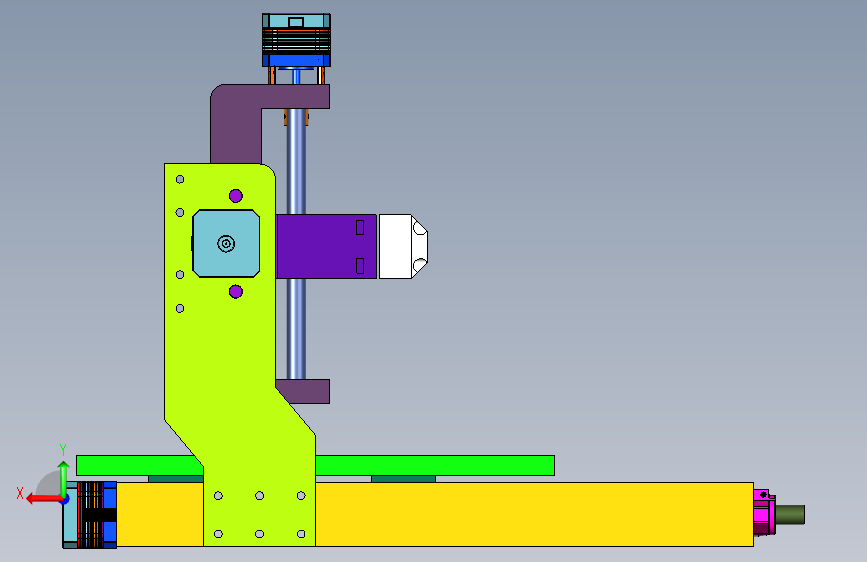Select the bright green bed plate
The image size is (867, 562).
[x=435, y=465]
